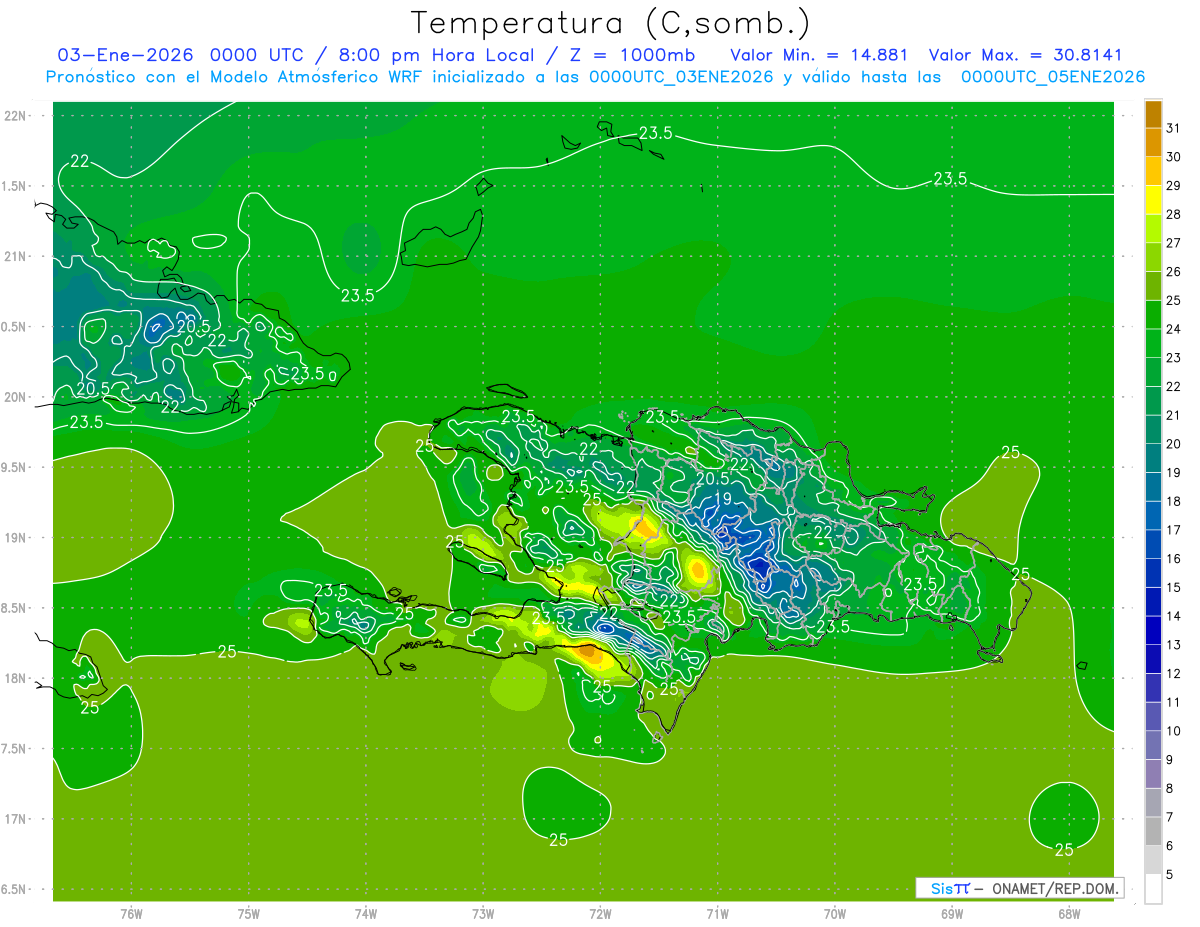Click the title "Temperatura (C,somb.)"
Image resolution: width=1200 pixels, height=927 pixels.
point(611,22)
